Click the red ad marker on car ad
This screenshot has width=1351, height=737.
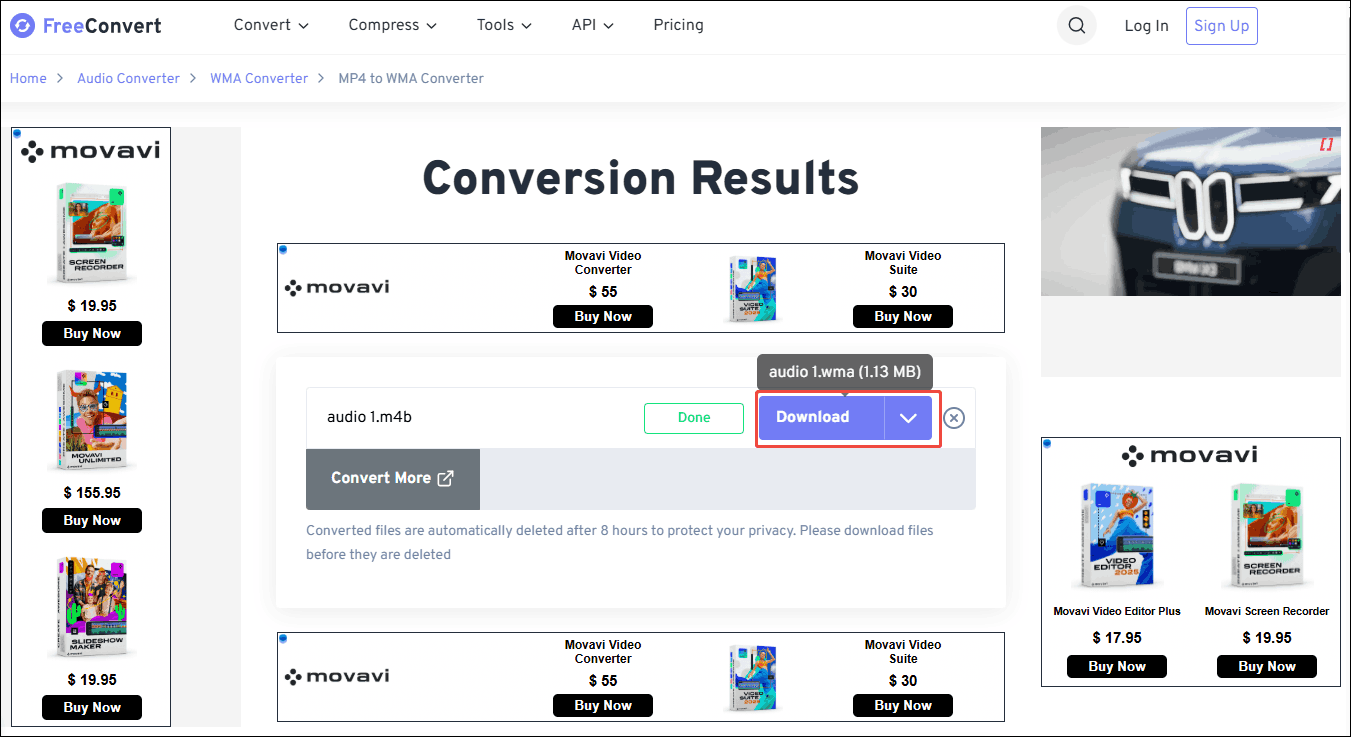[x=1326, y=145]
